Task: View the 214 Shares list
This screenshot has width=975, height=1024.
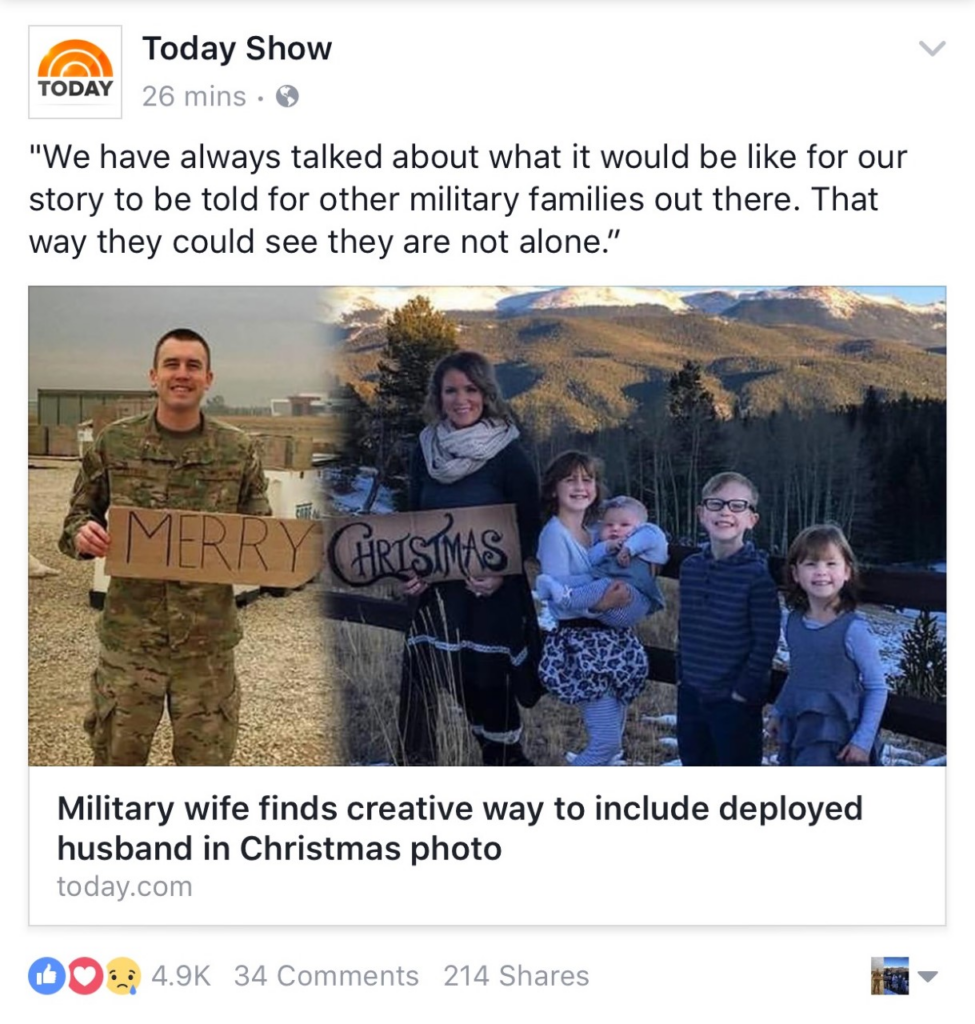Action: pos(516,976)
